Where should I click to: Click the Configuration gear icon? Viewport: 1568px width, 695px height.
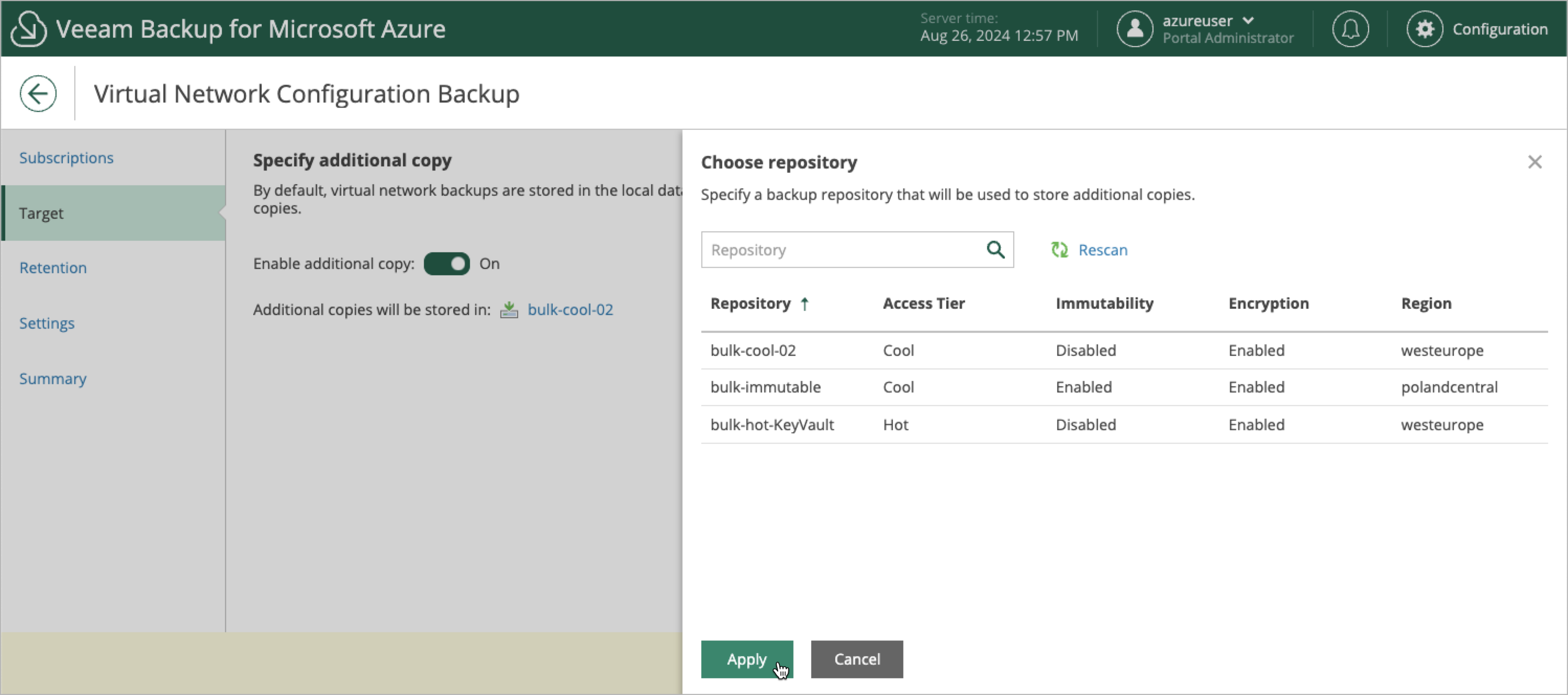[x=1425, y=29]
